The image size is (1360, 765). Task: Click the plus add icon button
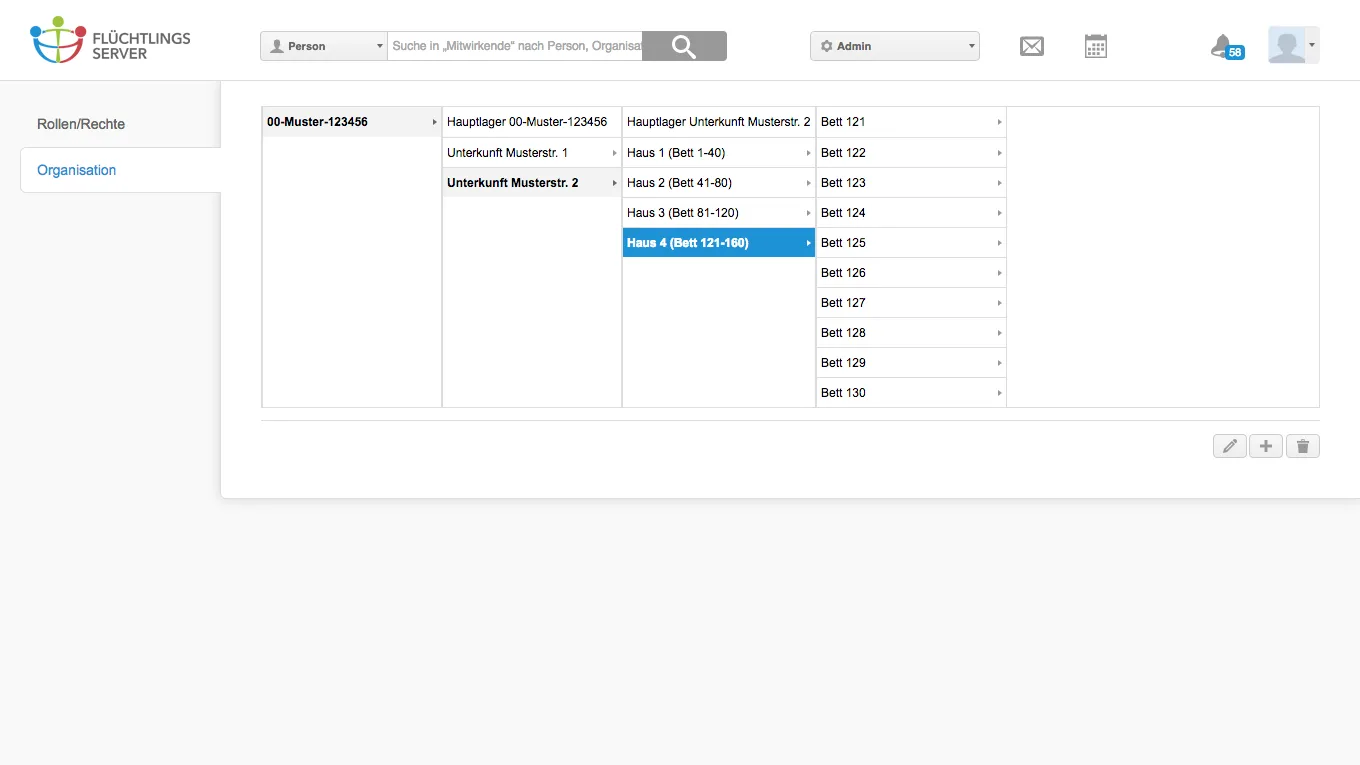pyautogui.click(x=1266, y=446)
